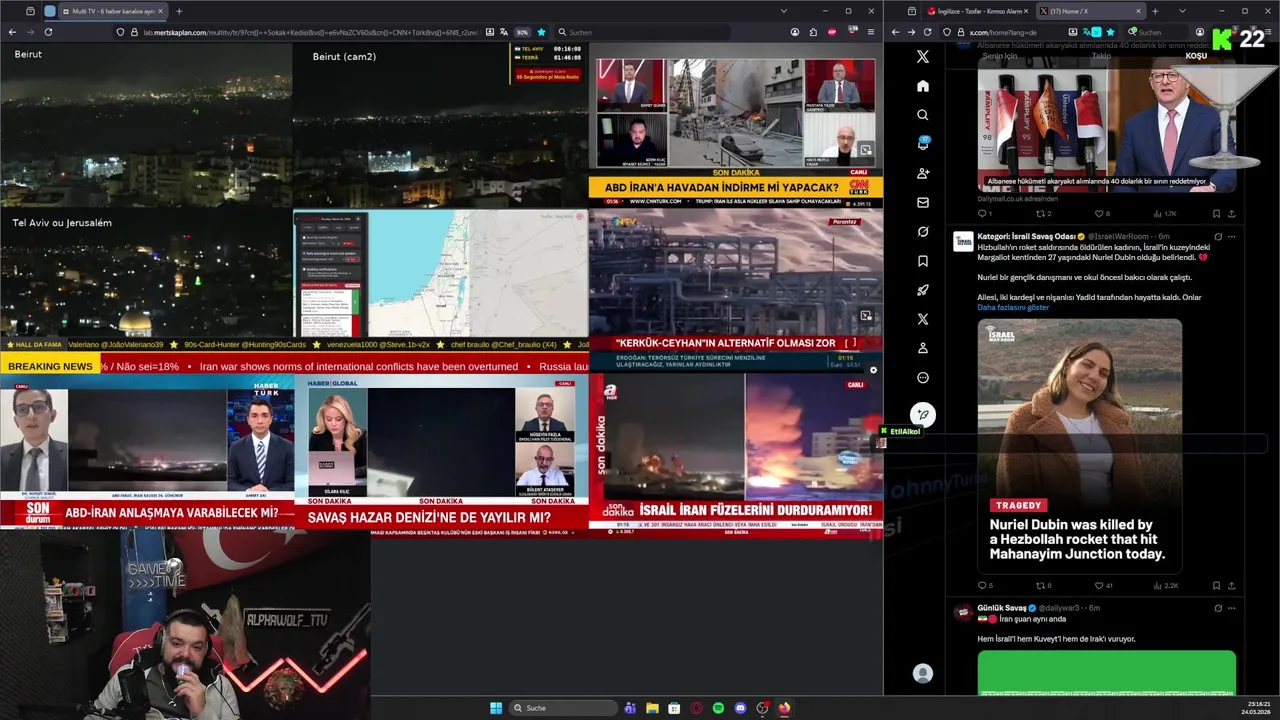The height and width of the screenshot is (720, 1280).
Task: Click taskbar 'Suche' search box
Action: (x=565, y=708)
